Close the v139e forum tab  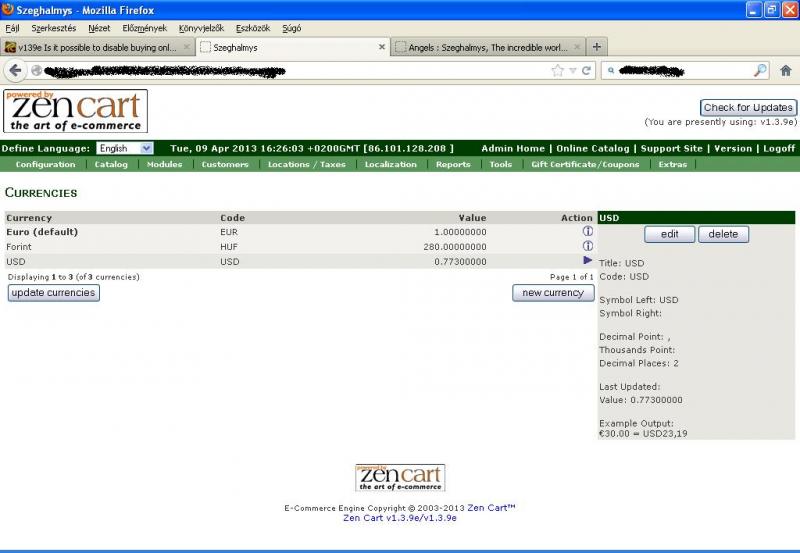click(186, 47)
